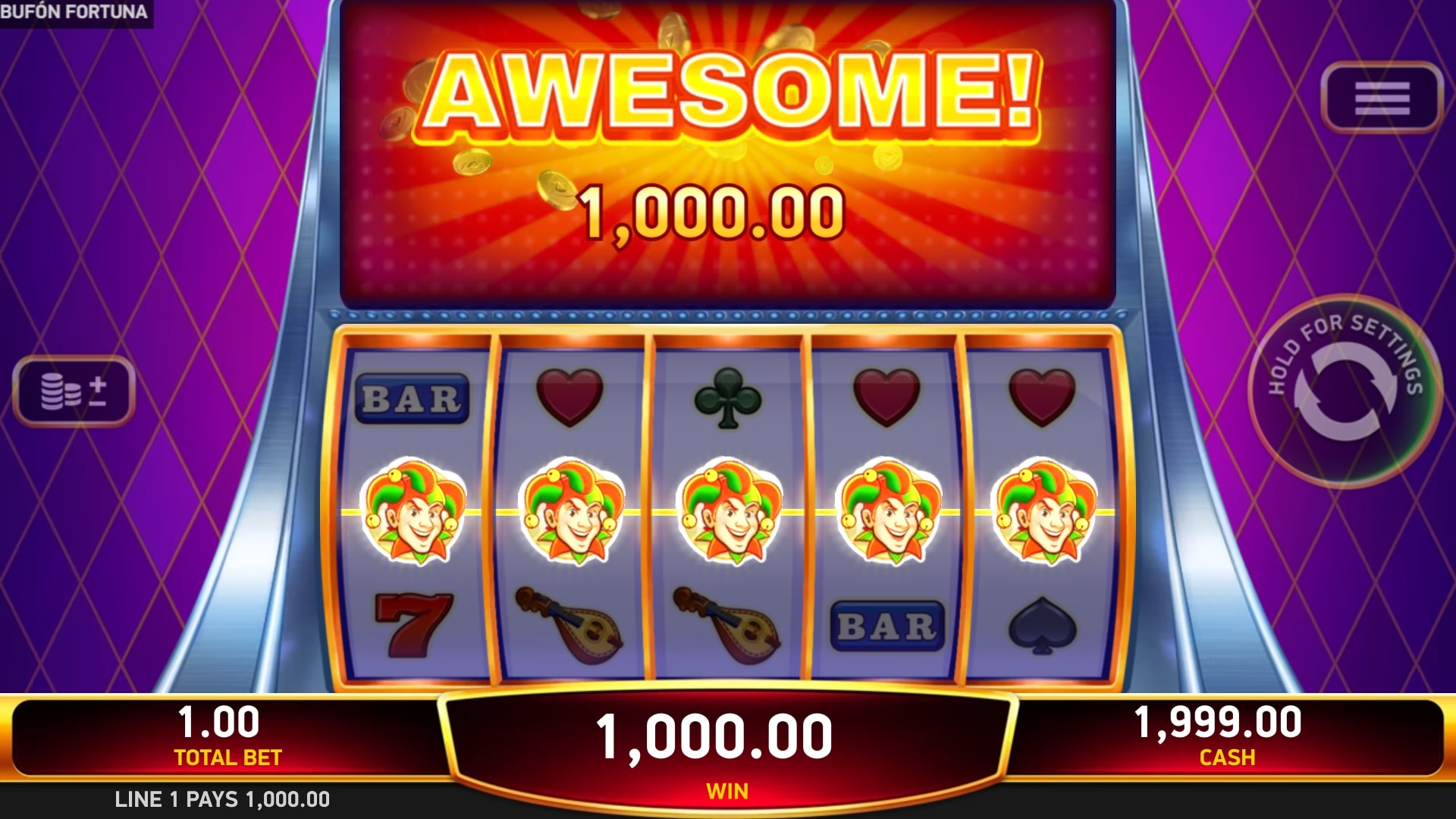
Task: Click the jester symbol on the middle reel
Action: tap(729, 512)
